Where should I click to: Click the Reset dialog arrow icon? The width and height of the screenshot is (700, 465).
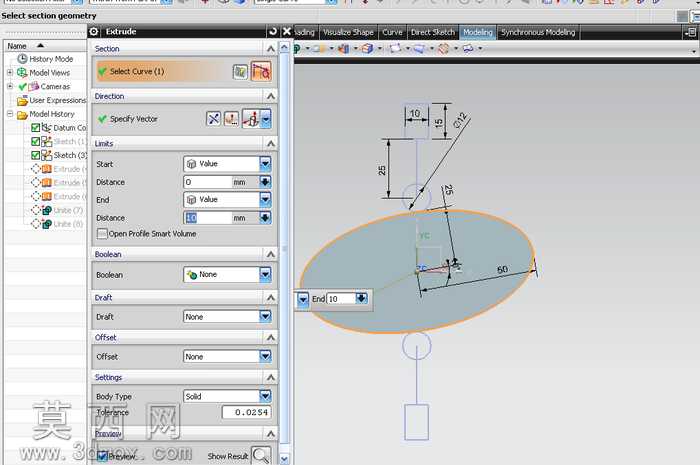point(273,32)
